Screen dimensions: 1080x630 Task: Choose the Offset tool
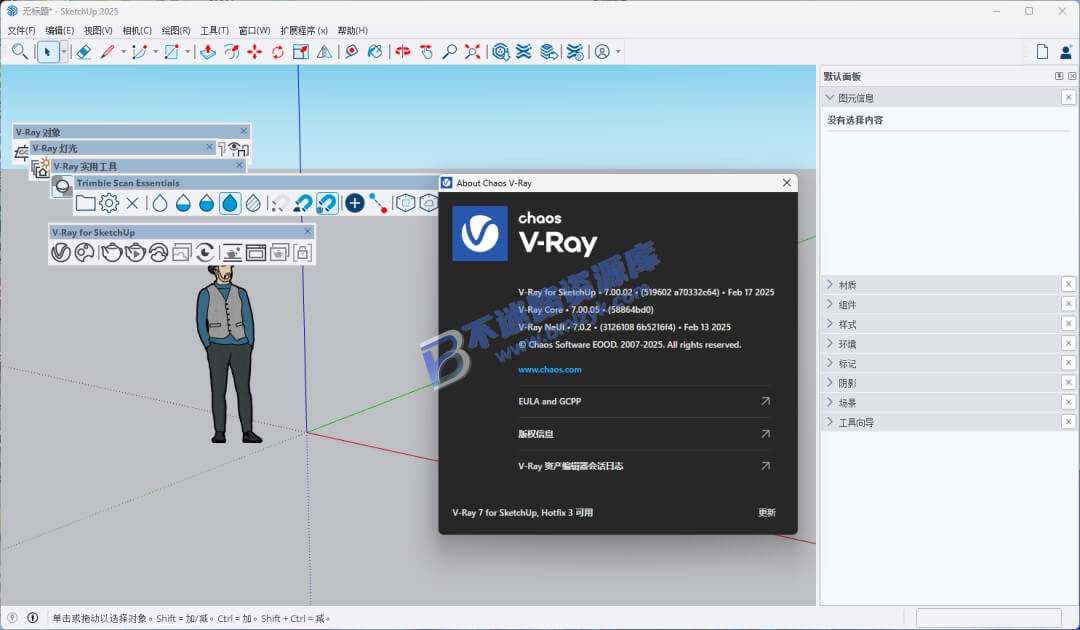(x=231, y=52)
